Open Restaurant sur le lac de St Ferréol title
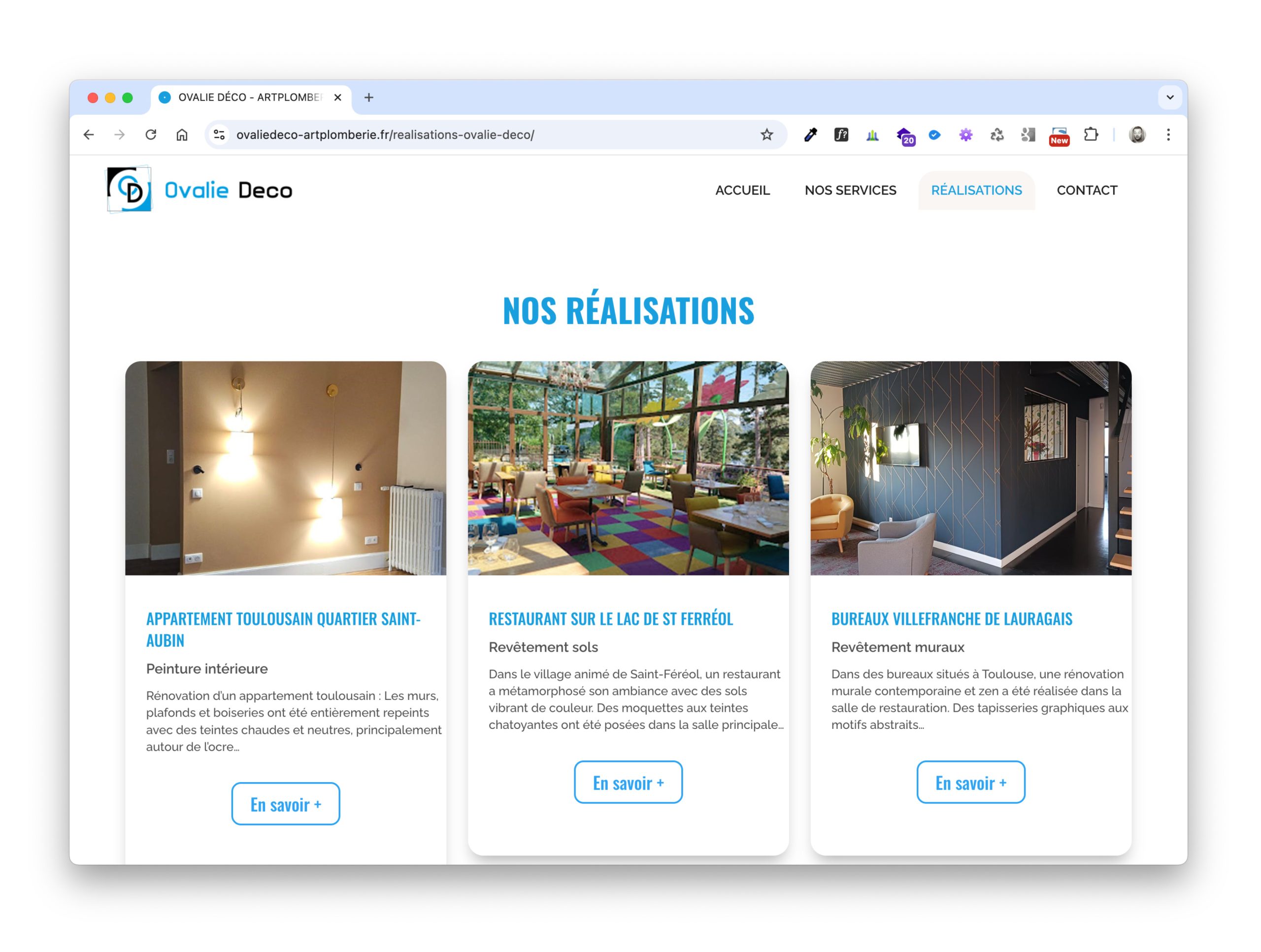 [610, 619]
